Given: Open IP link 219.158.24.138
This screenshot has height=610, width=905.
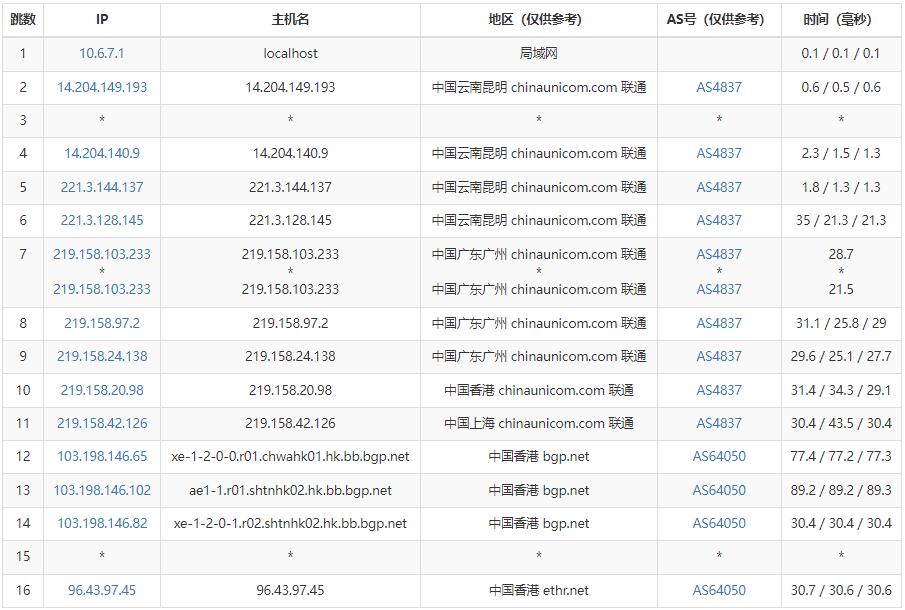Looking at the screenshot, I should (x=102, y=356).
